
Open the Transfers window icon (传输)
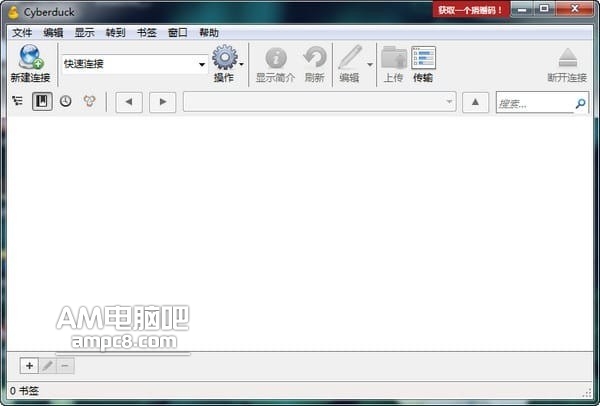click(x=423, y=58)
